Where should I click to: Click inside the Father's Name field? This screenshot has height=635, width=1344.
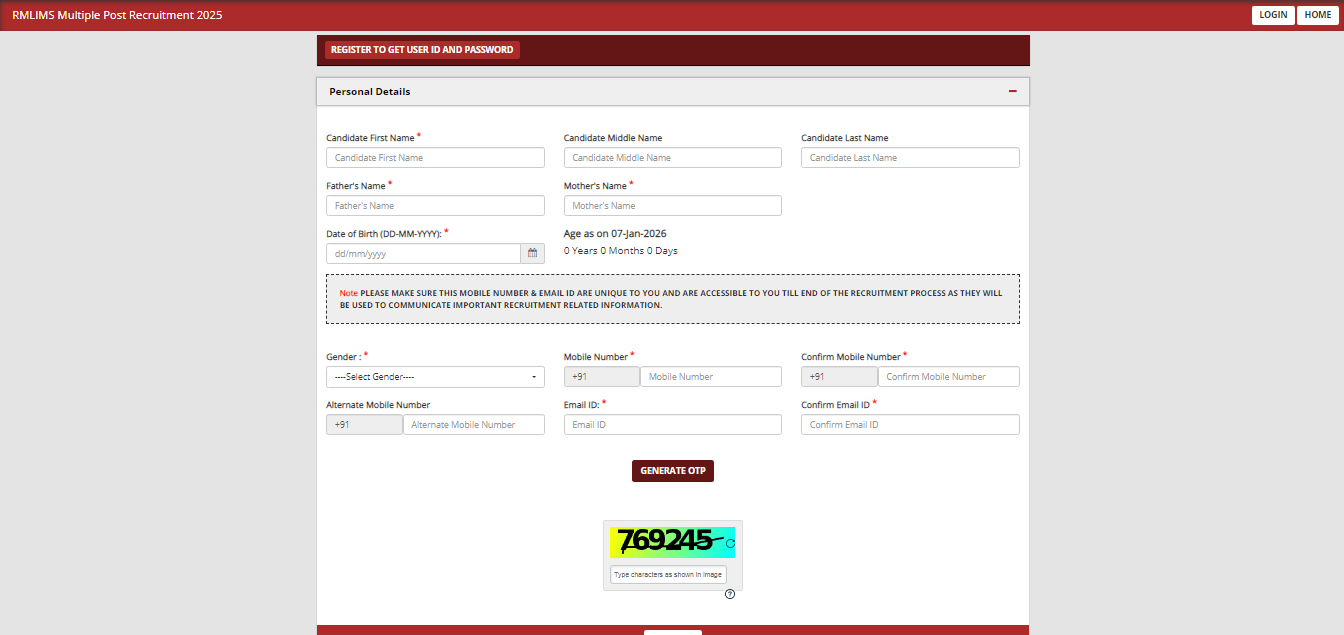pos(435,205)
